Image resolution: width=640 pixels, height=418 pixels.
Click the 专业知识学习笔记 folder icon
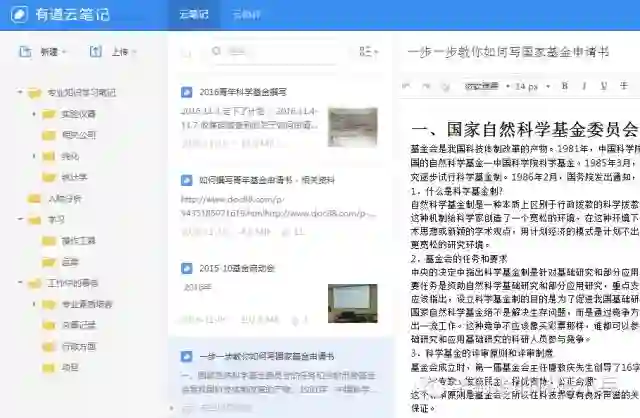[35, 93]
